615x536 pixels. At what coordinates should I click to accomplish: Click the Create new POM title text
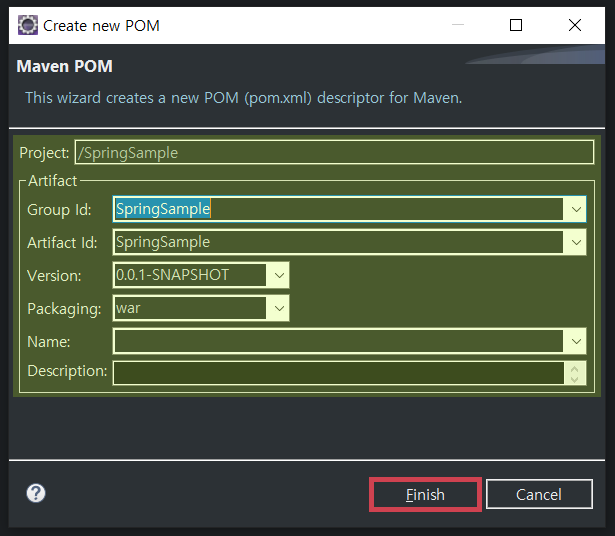[x=101, y=26]
